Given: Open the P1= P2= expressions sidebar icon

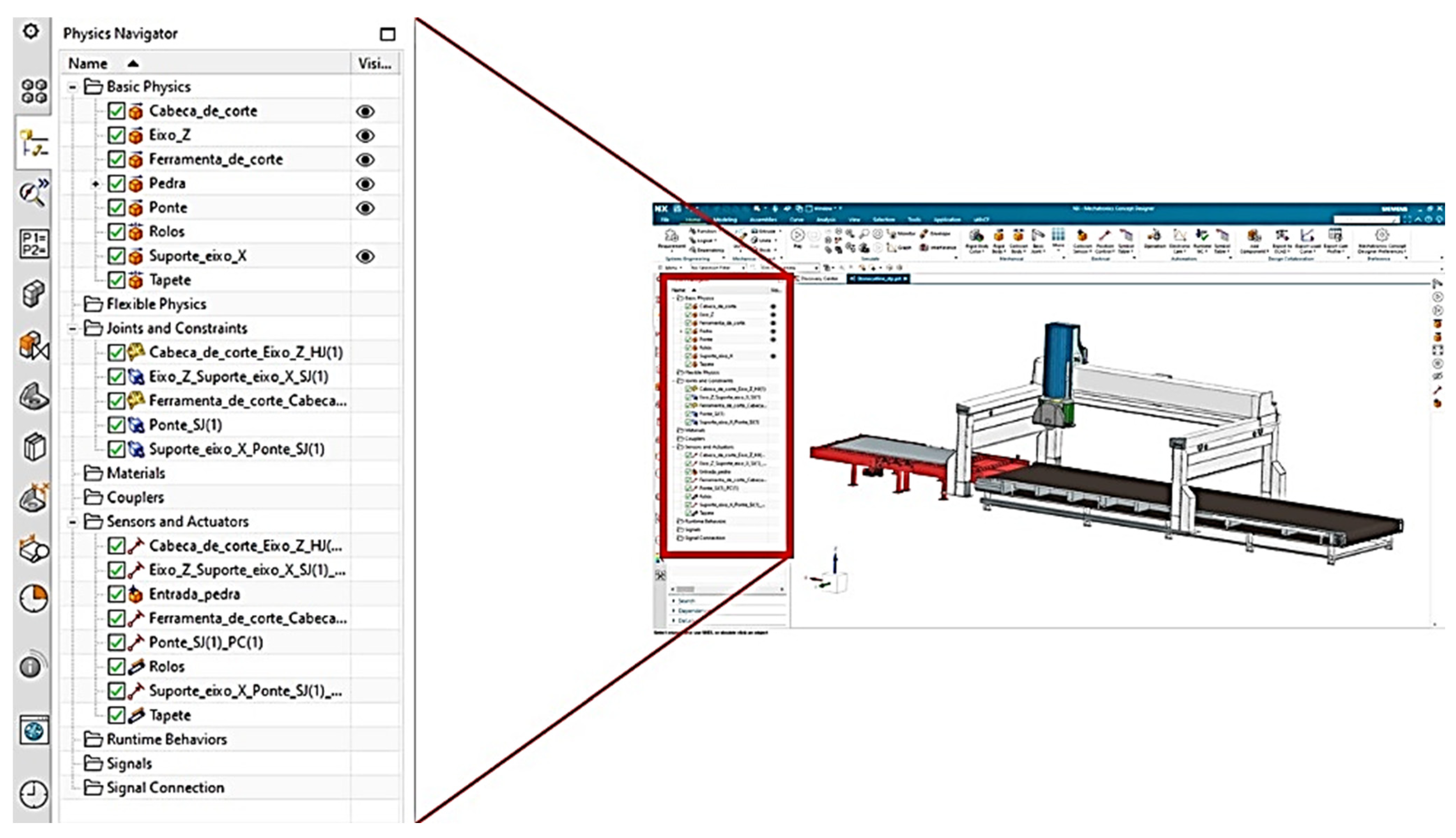Looking at the screenshot, I should (33, 243).
